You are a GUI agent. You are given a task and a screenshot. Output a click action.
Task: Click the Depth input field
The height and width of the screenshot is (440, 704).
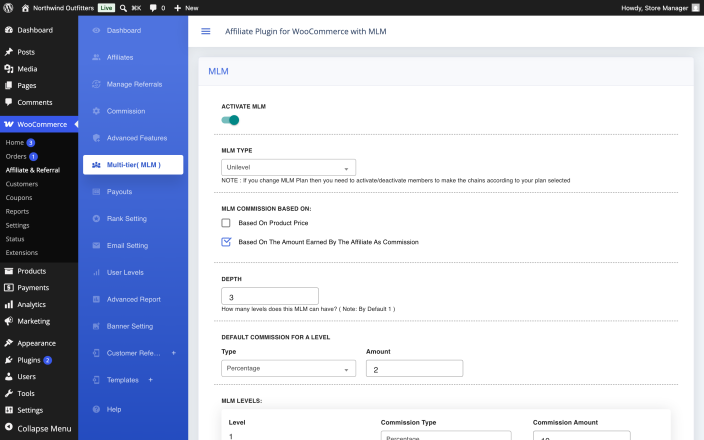(x=270, y=296)
